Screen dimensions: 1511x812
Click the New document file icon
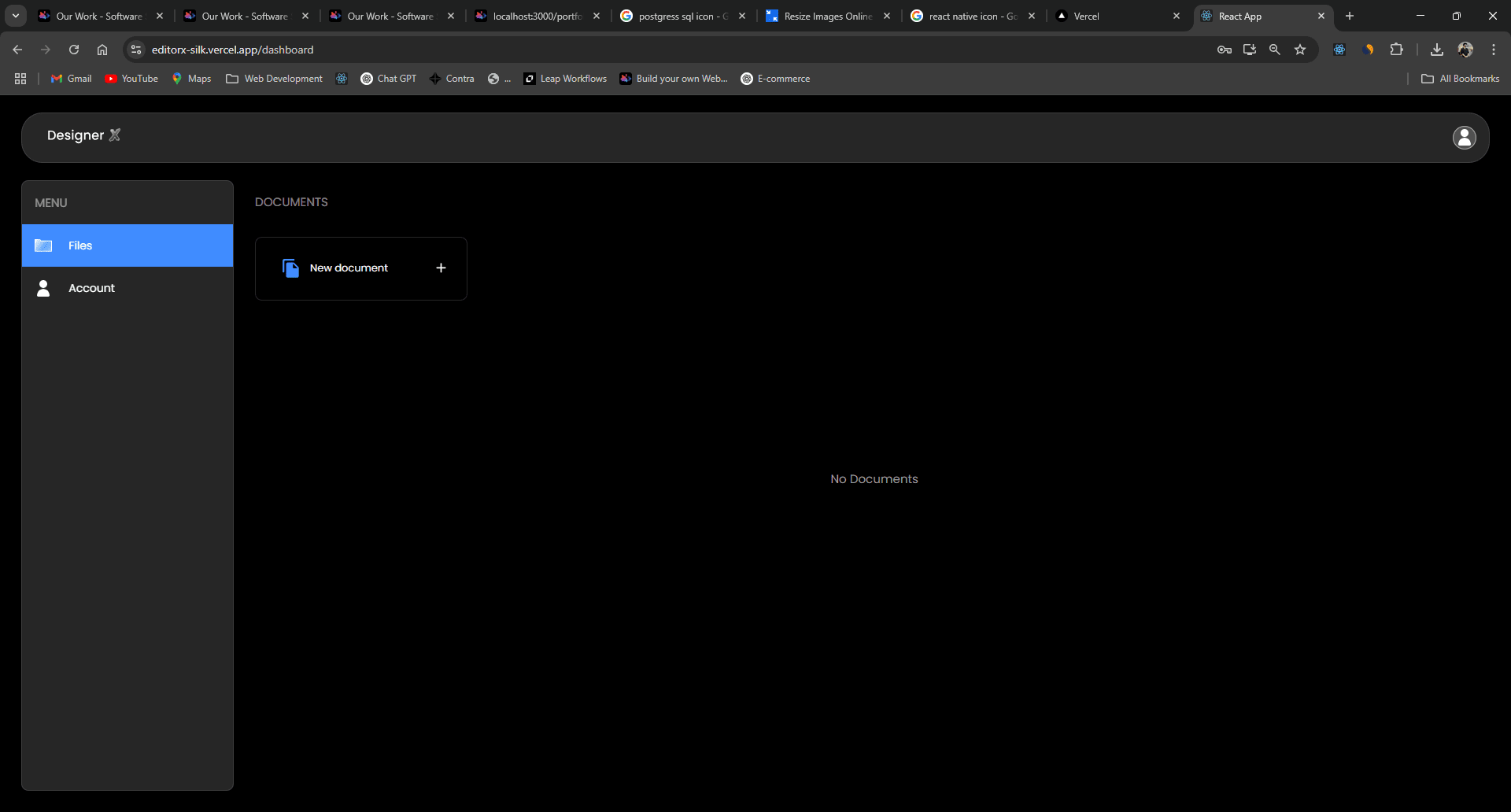coord(290,268)
